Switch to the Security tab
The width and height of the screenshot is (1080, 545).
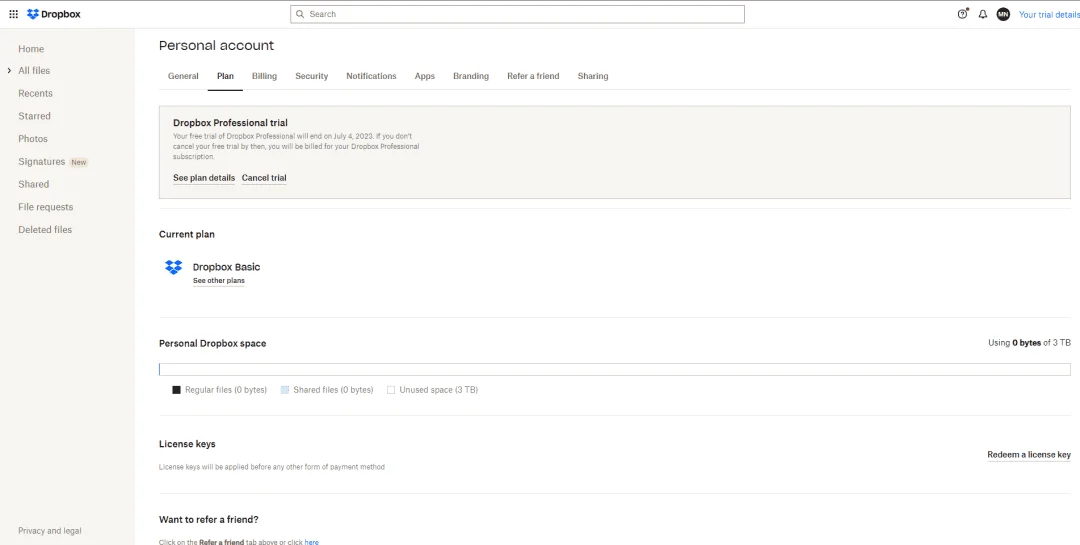(x=311, y=76)
